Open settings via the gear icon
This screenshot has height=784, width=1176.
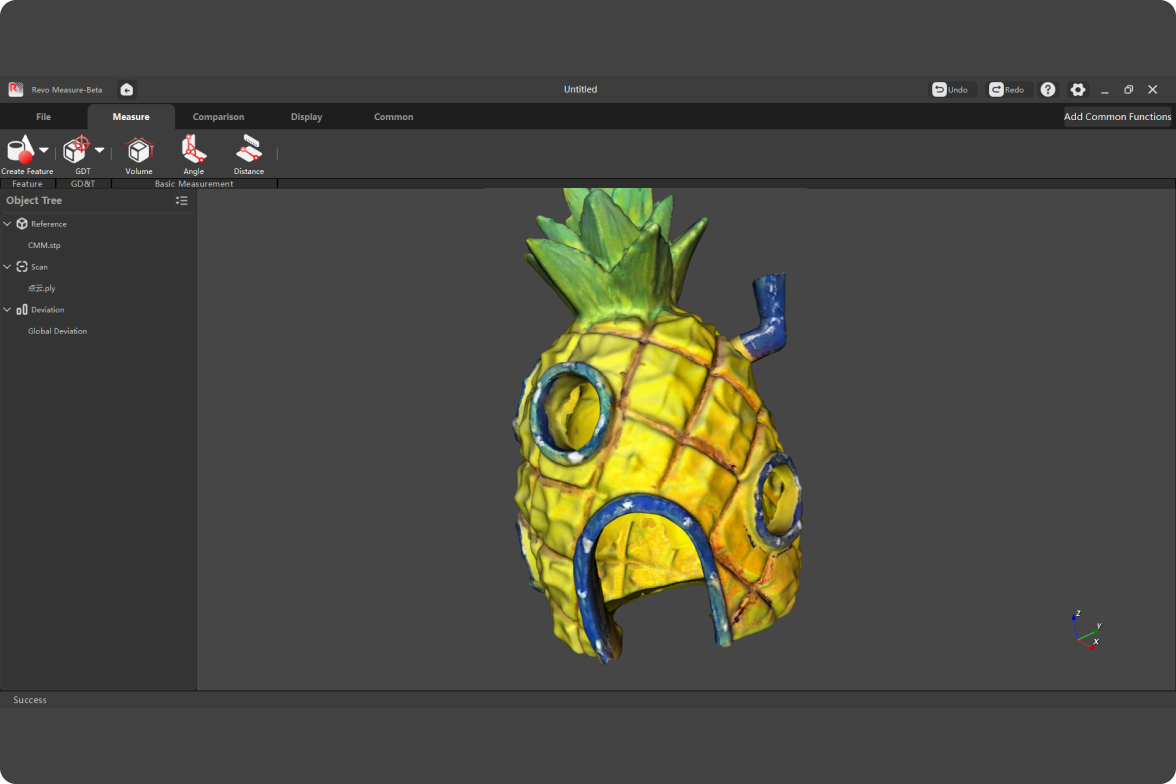[1077, 89]
